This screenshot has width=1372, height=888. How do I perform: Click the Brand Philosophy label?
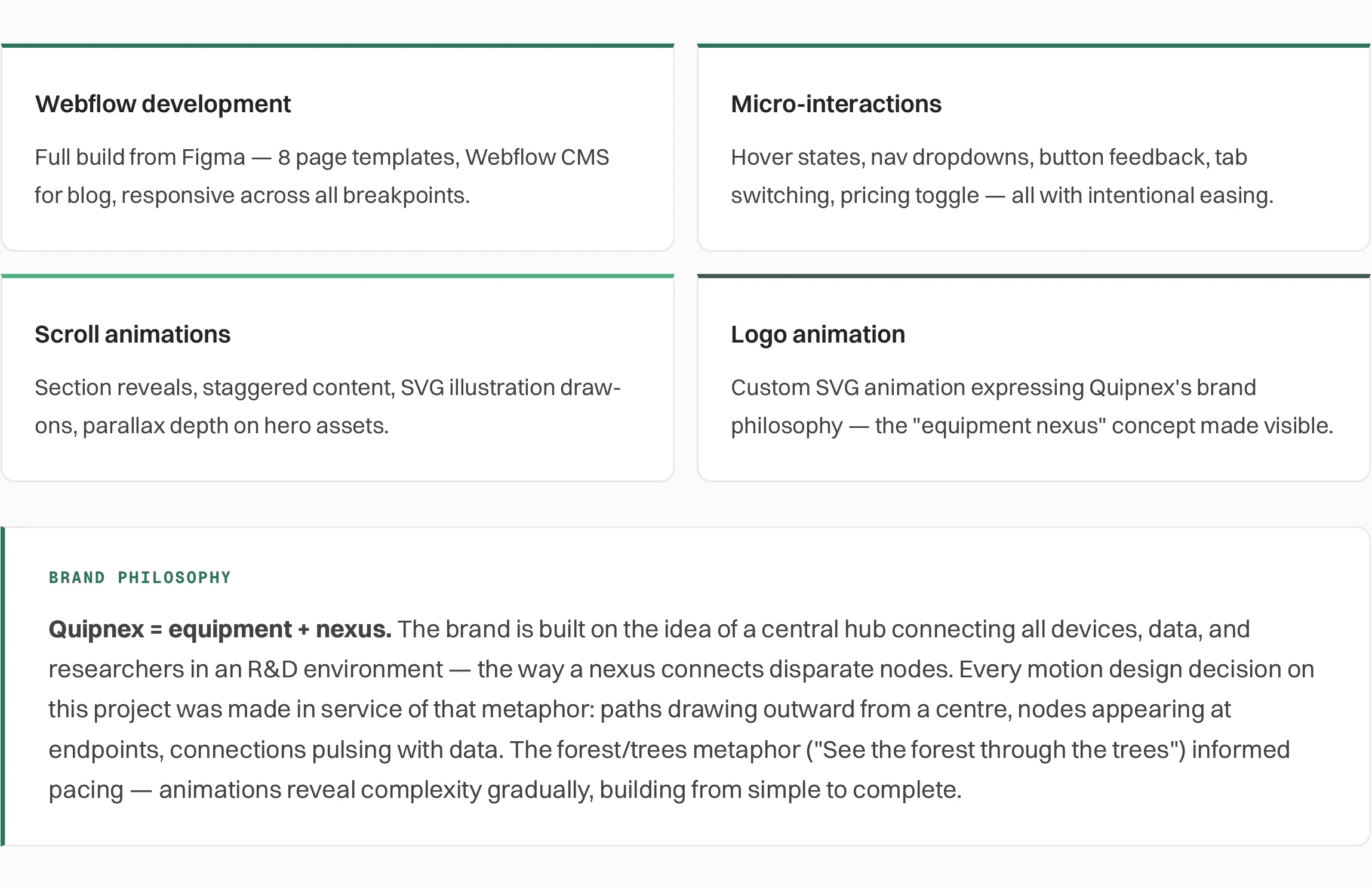tap(140, 578)
